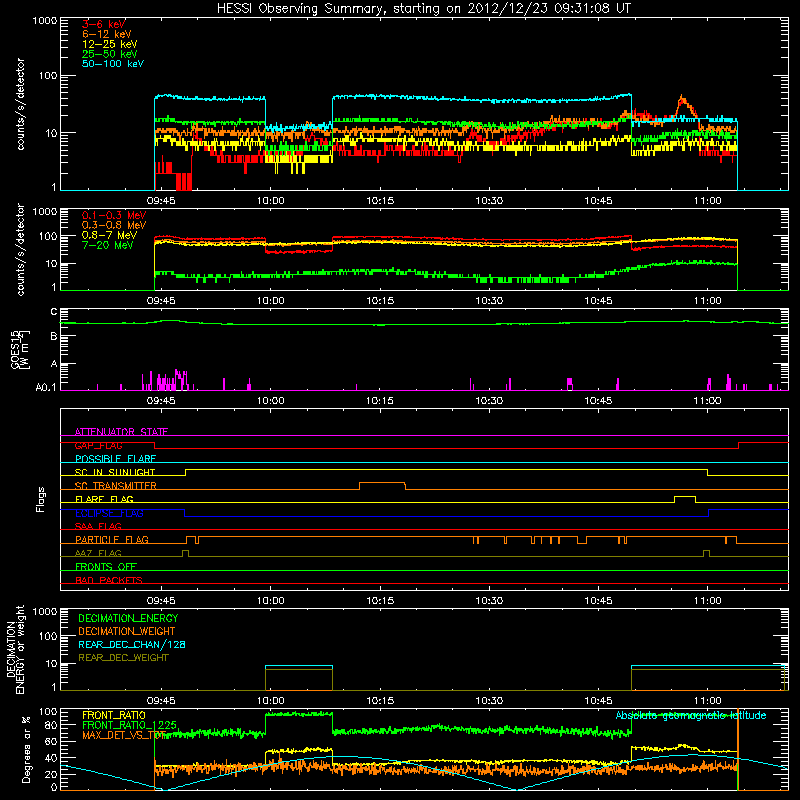Click the FLARE_FLAG label
This screenshot has width=800, height=800.
pos(104,499)
